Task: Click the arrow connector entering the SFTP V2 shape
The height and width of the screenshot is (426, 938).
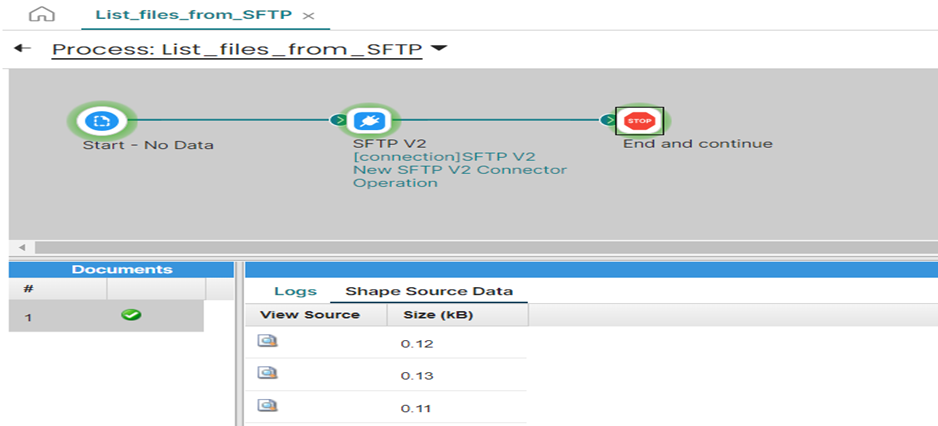Action: pos(337,121)
